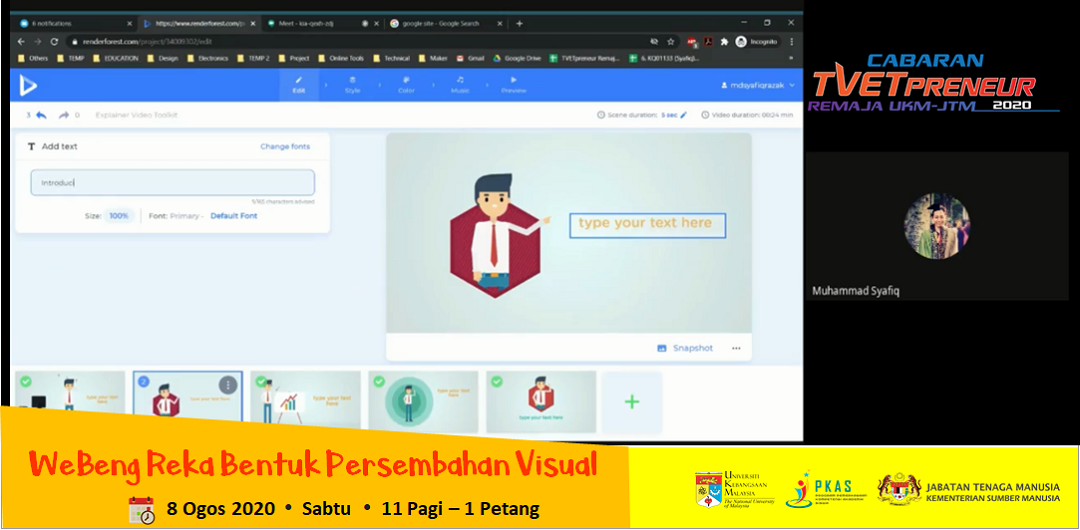Image resolution: width=1080 pixels, height=530 pixels.
Task: Click the Renderforest logo icon
Action: (x=28, y=86)
